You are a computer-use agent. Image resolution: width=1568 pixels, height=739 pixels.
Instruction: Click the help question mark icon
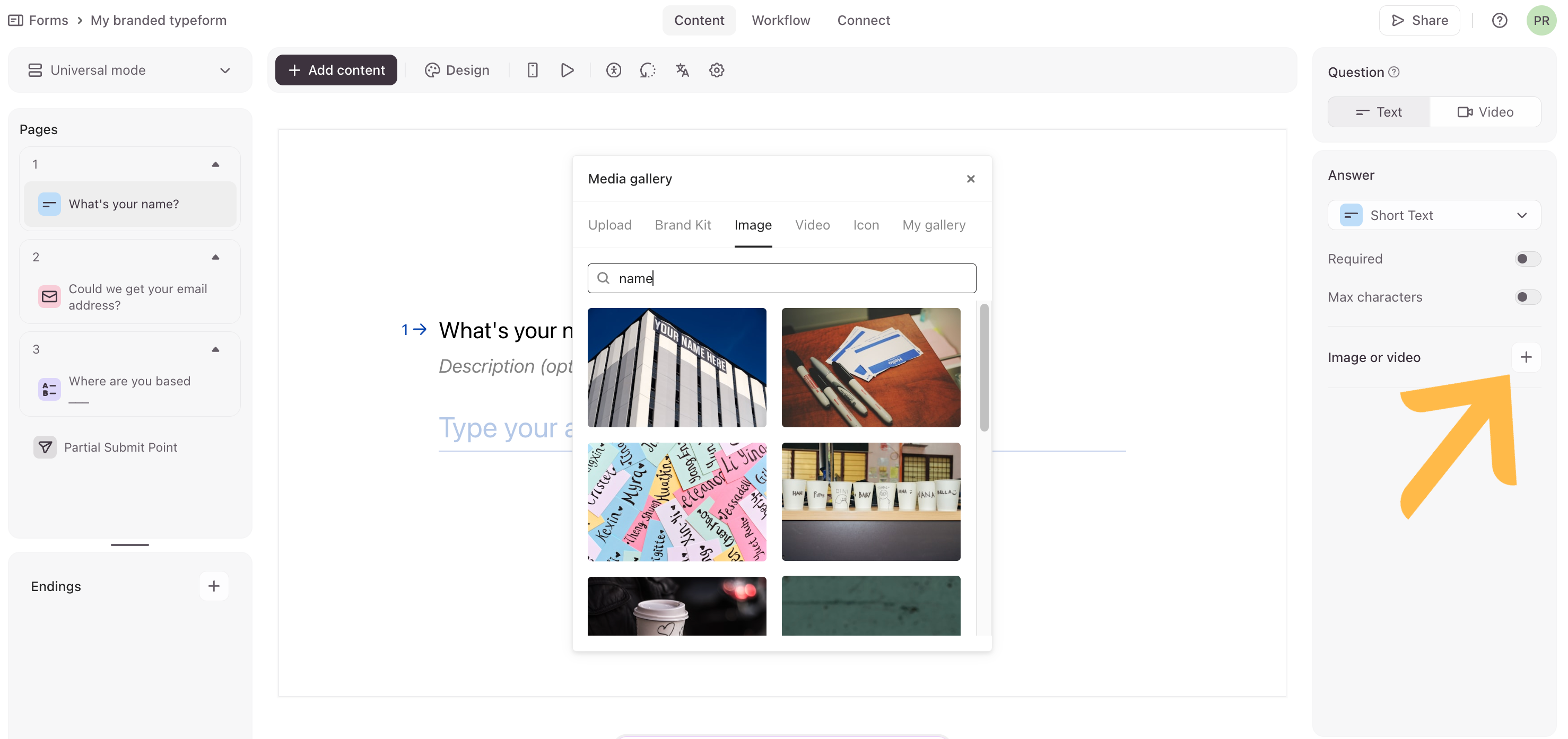point(1499,21)
